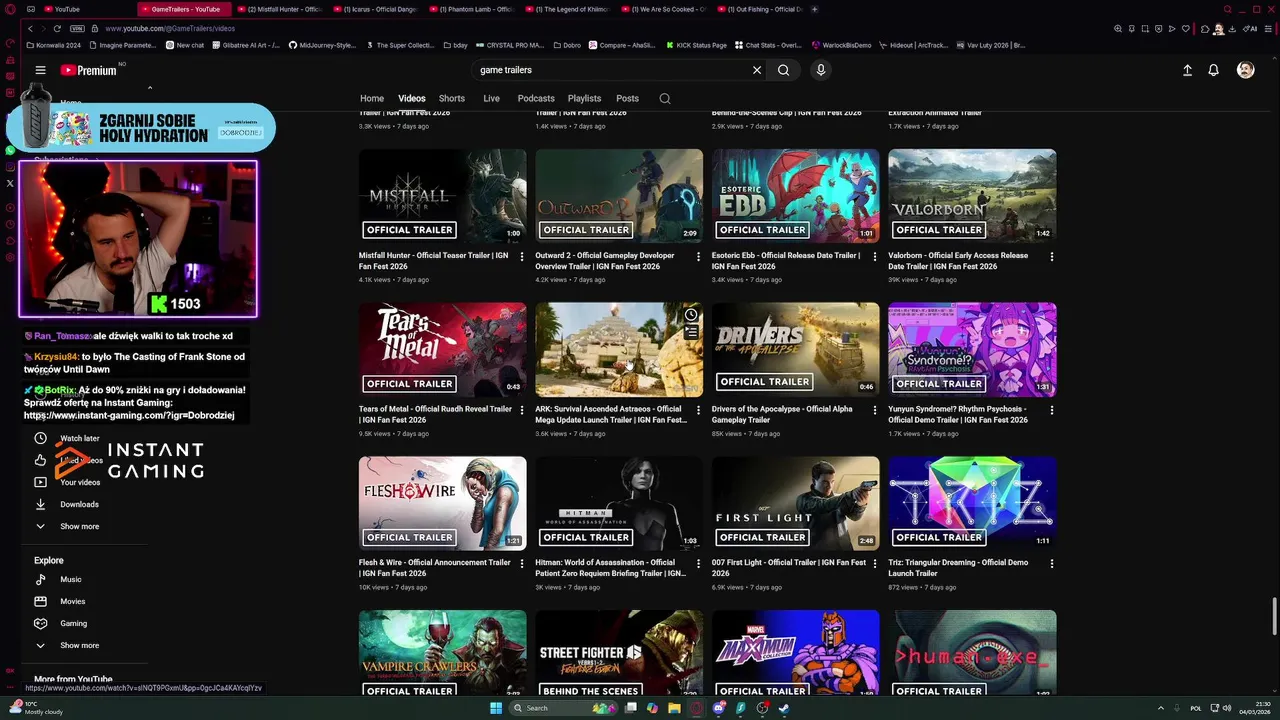The width and height of the screenshot is (1280, 720).
Task: Open KICK Status Page bookmark
Action: (696, 45)
